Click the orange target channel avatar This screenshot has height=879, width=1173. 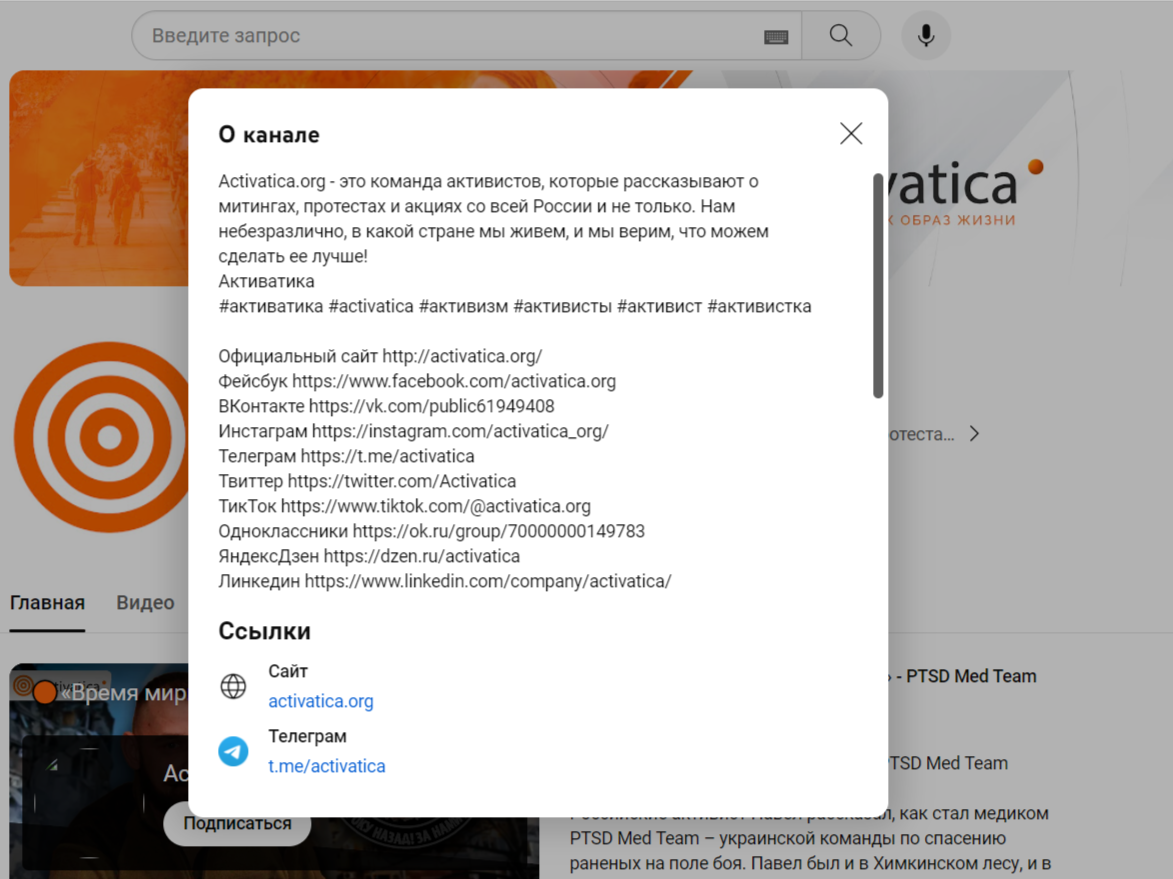coord(101,437)
